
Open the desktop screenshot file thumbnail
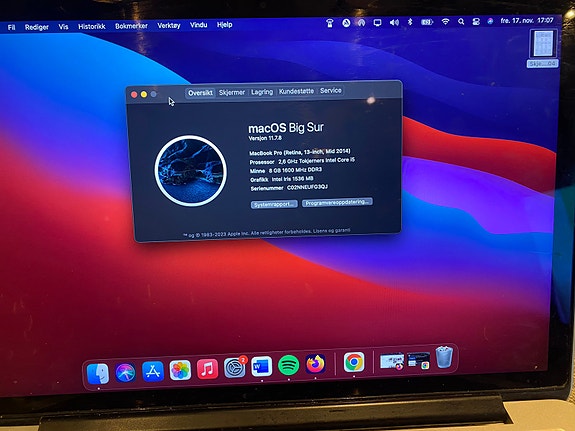click(543, 44)
